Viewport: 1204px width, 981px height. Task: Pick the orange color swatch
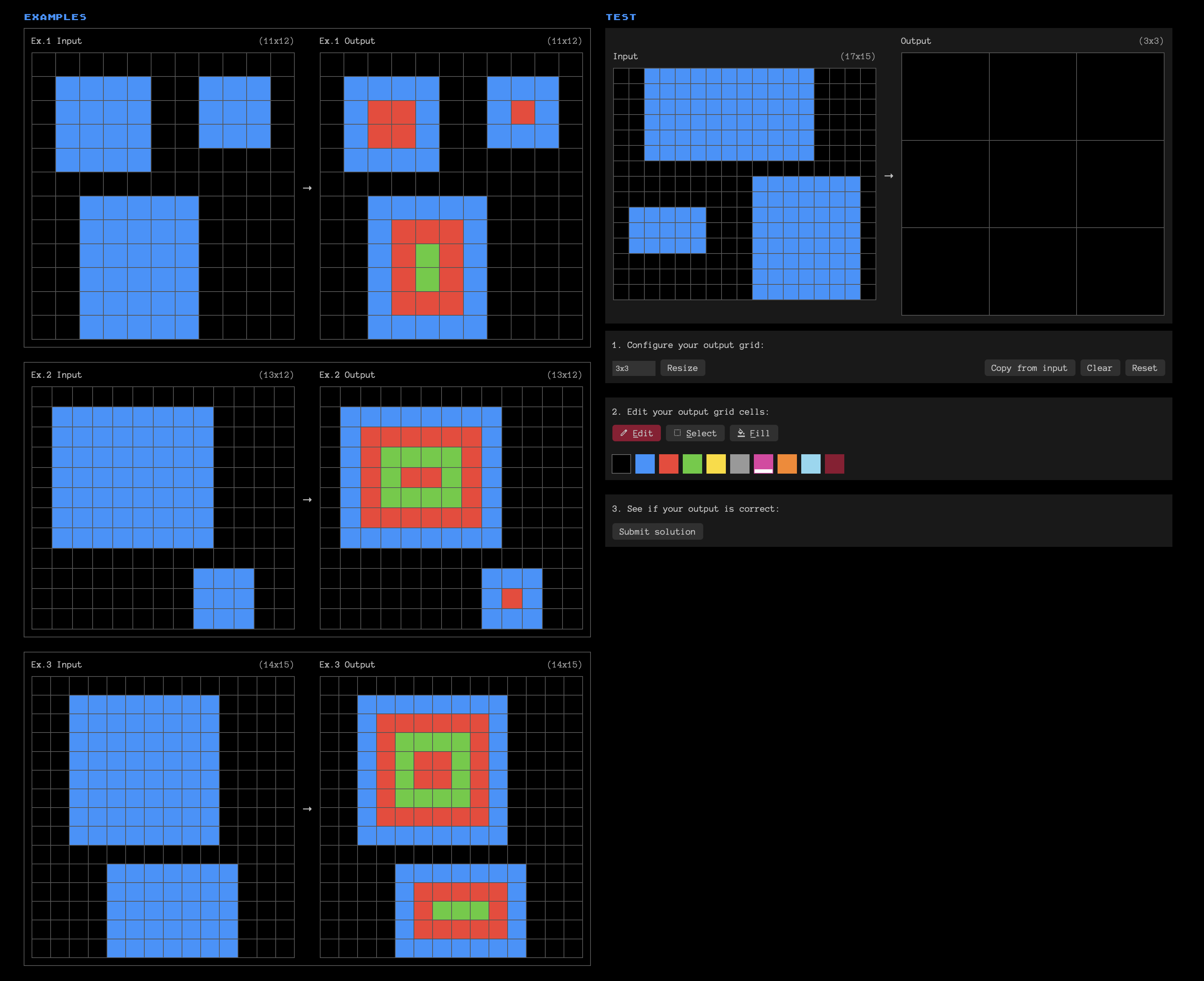click(787, 464)
